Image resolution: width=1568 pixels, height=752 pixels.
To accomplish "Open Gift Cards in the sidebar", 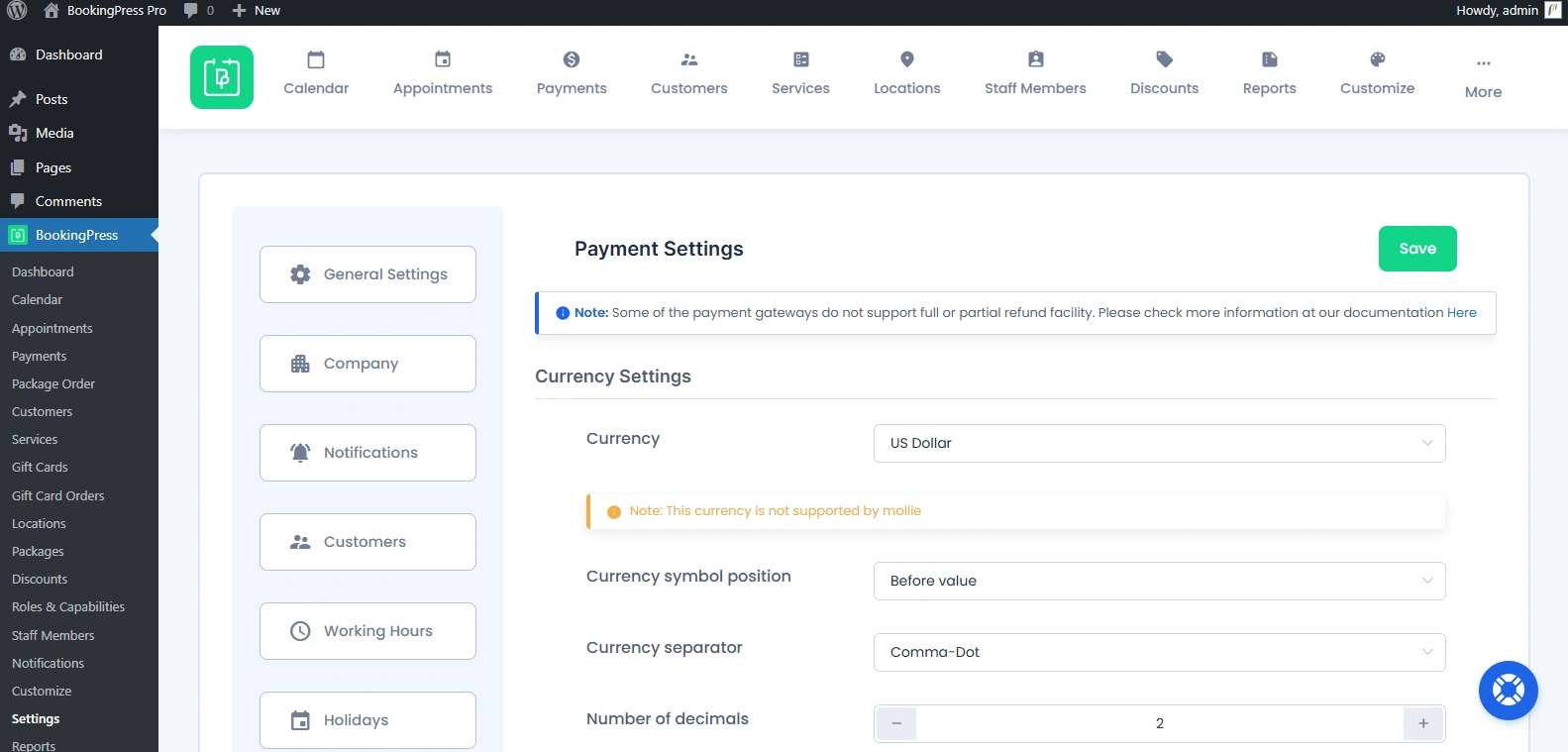I will pyautogui.click(x=40, y=467).
